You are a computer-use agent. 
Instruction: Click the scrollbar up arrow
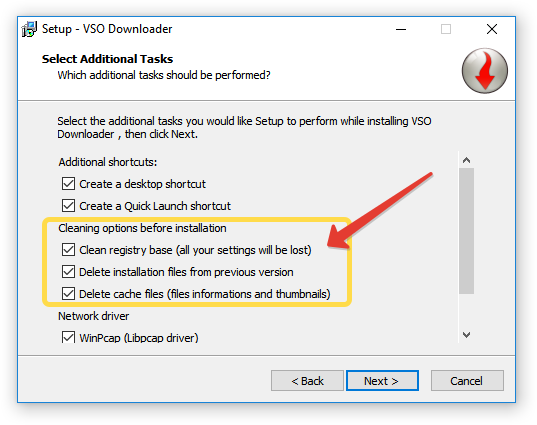click(x=466, y=160)
